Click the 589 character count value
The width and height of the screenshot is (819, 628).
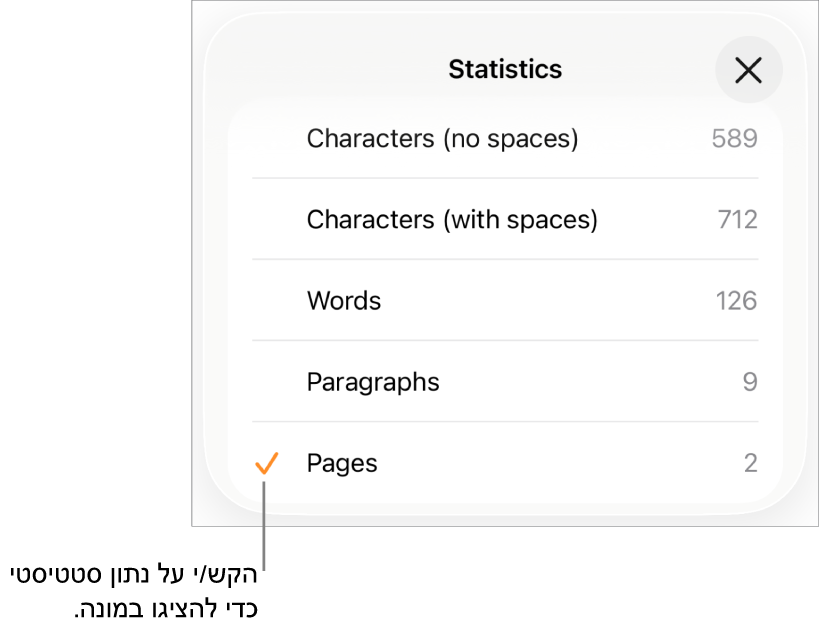point(734,138)
